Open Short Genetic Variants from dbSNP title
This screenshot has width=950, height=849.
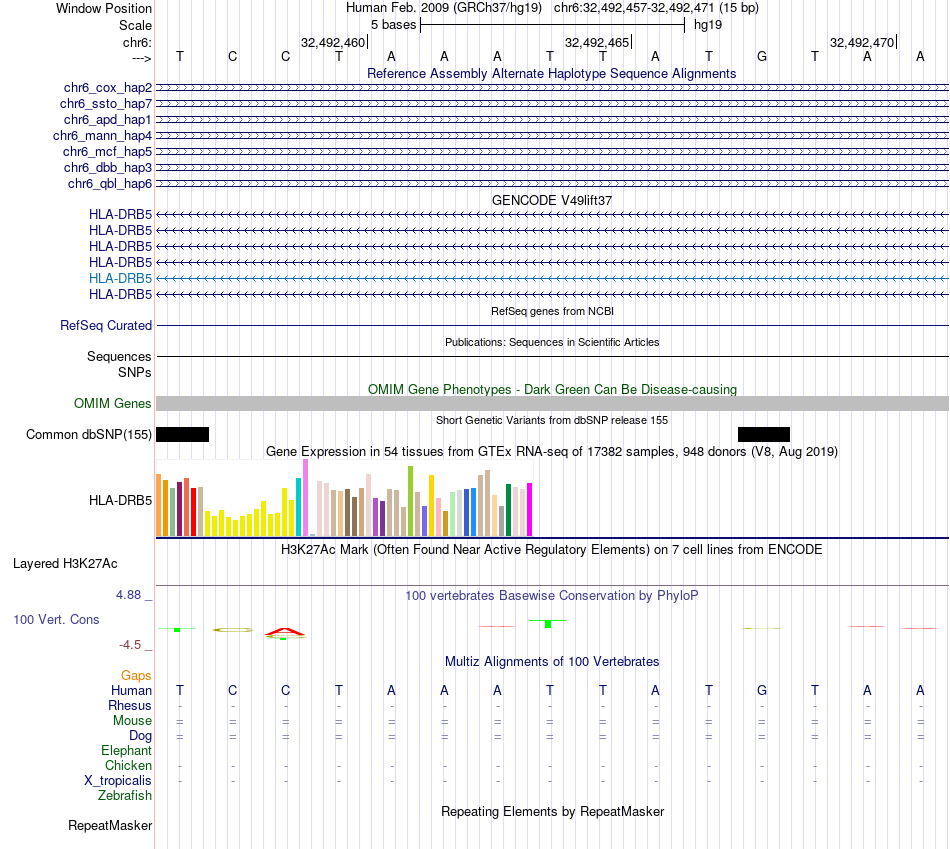(x=552, y=421)
